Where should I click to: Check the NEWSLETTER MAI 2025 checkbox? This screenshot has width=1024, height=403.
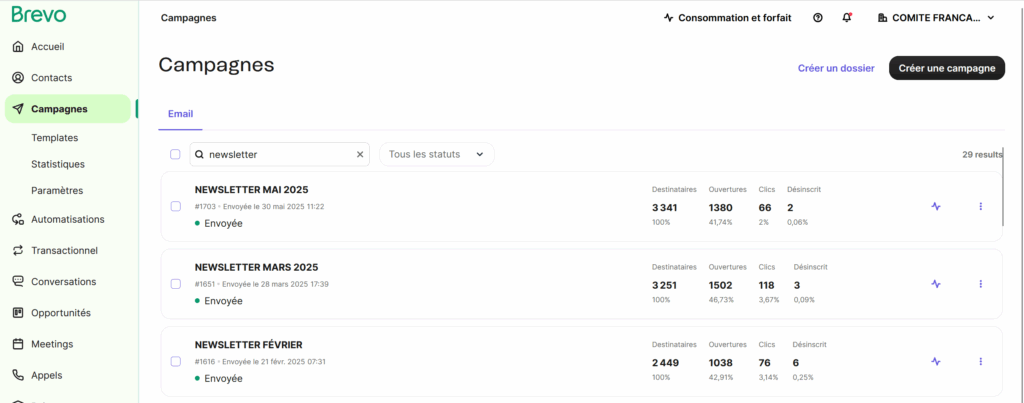[176, 206]
